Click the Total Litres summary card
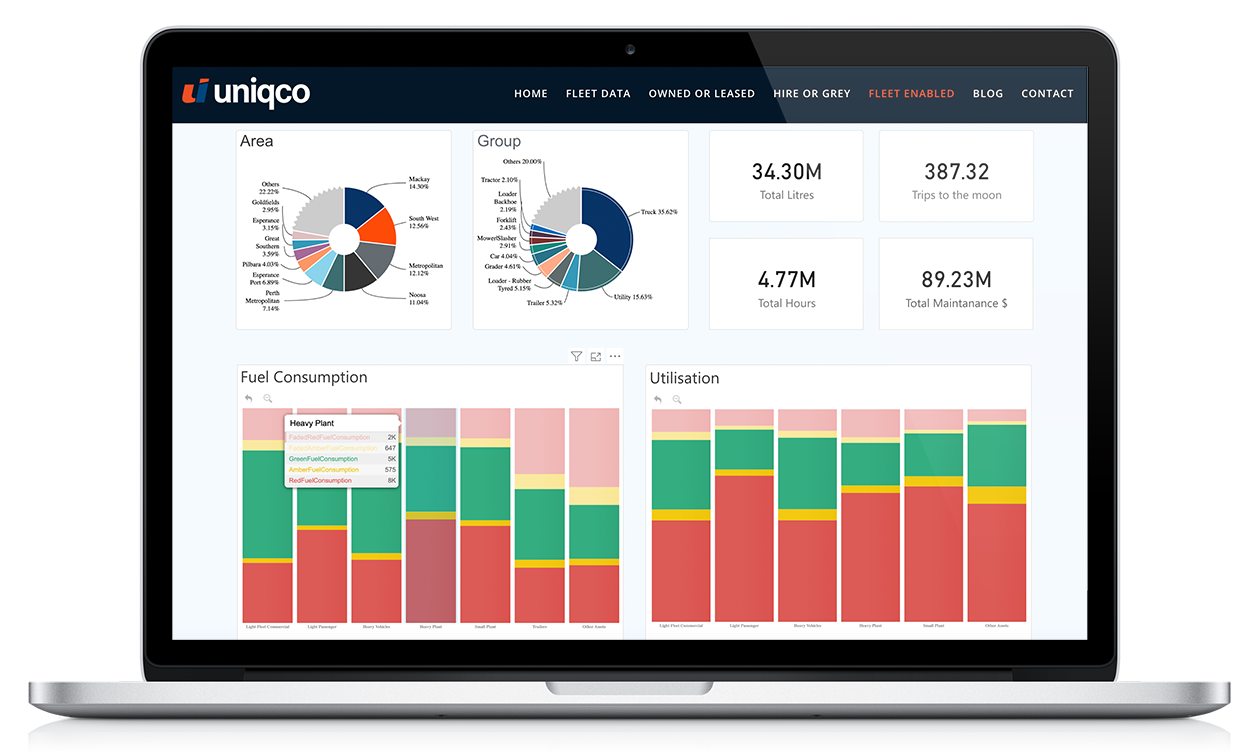Viewport: 1260px width, 756px height. (786, 176)
